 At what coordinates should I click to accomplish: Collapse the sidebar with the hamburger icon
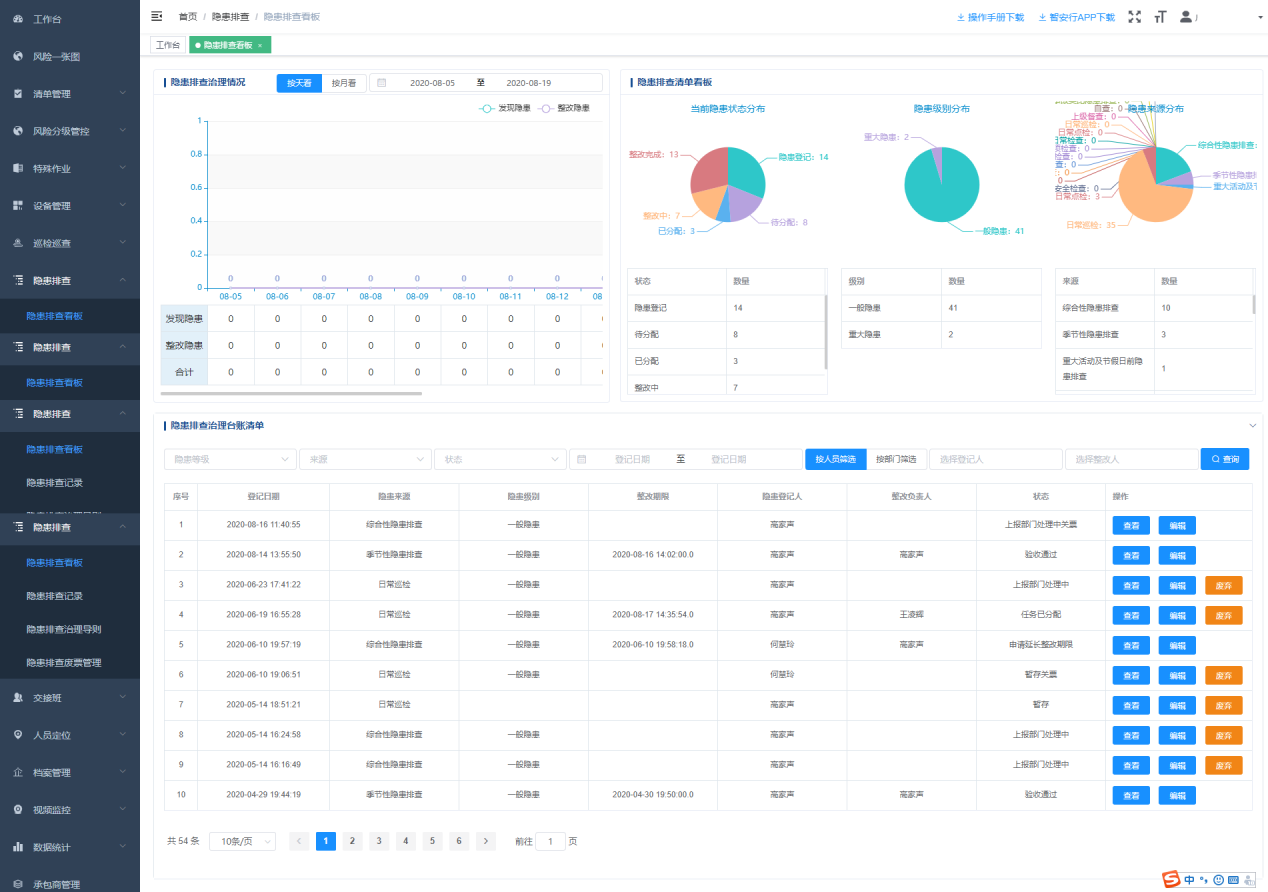click(156, 16)
